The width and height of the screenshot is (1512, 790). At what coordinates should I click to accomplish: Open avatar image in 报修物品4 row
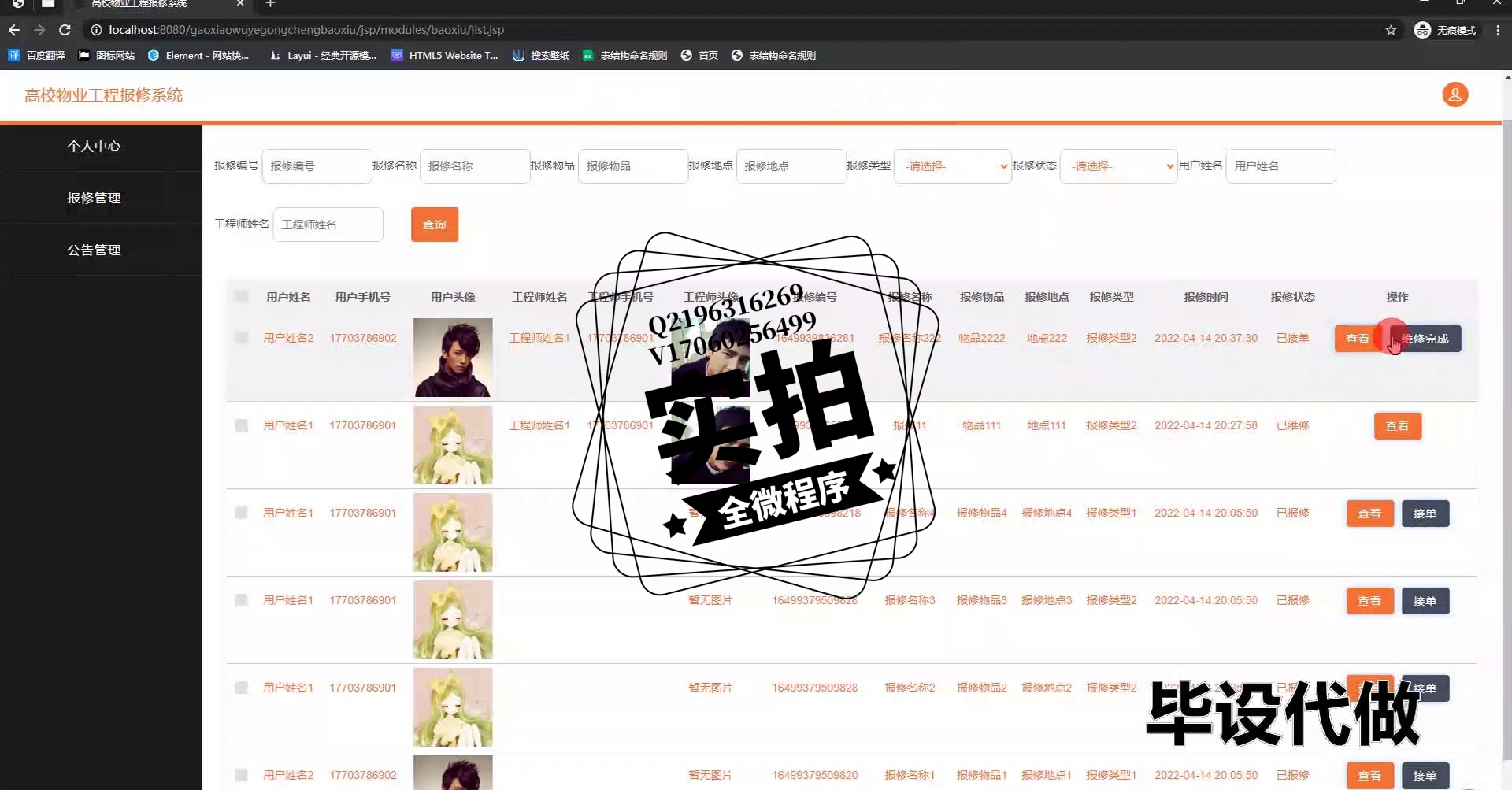point(453,532)
